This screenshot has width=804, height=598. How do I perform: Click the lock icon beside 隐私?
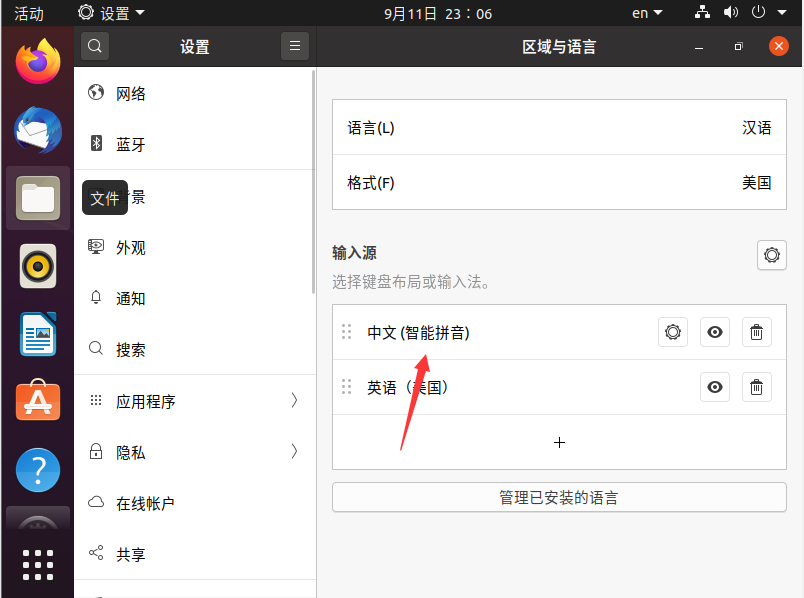(x=96, y=451)
